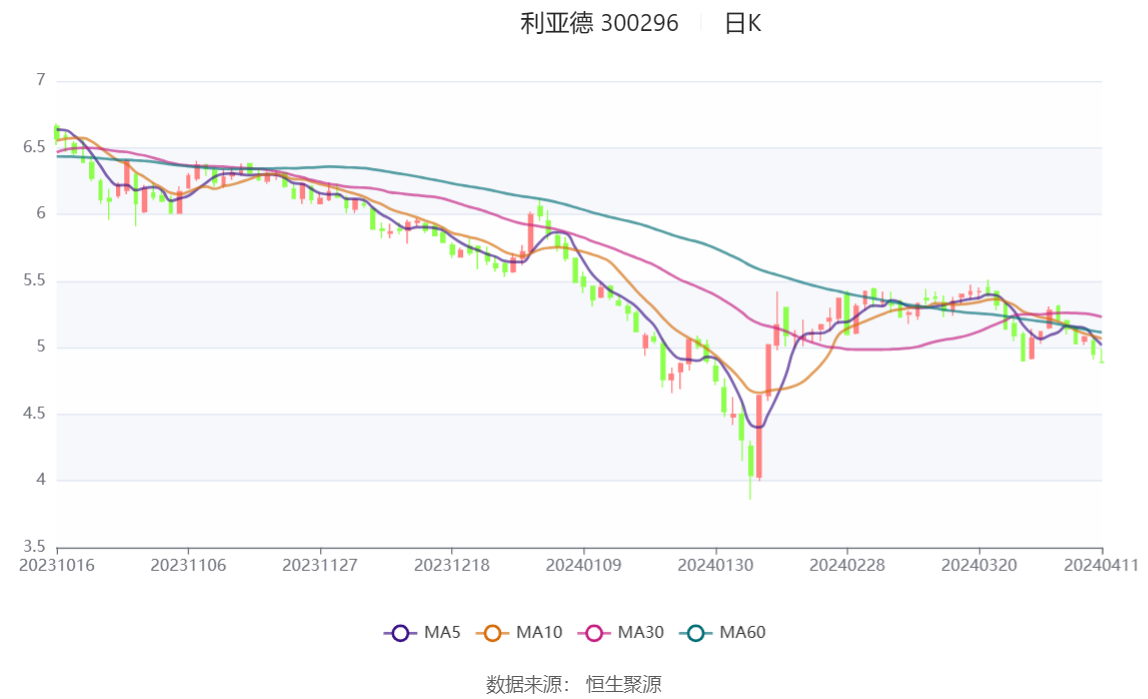This screenshot has width=1148, height=699.
Task: Click the 利亚德 300296 chart title
Action: [x=599, y=23]
